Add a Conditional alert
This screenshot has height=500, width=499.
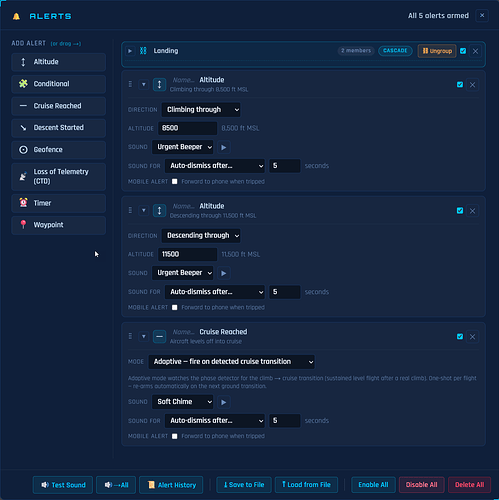(x=58, y=84)
